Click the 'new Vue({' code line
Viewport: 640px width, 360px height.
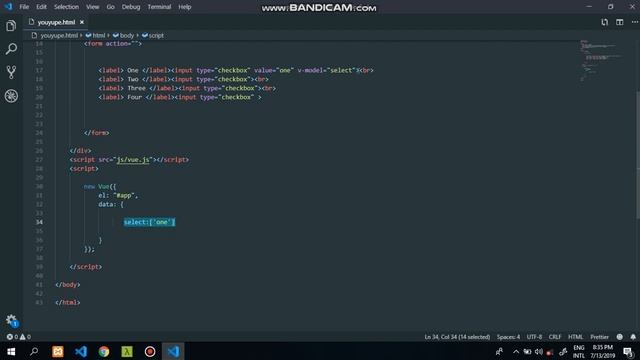coord(100,187)
